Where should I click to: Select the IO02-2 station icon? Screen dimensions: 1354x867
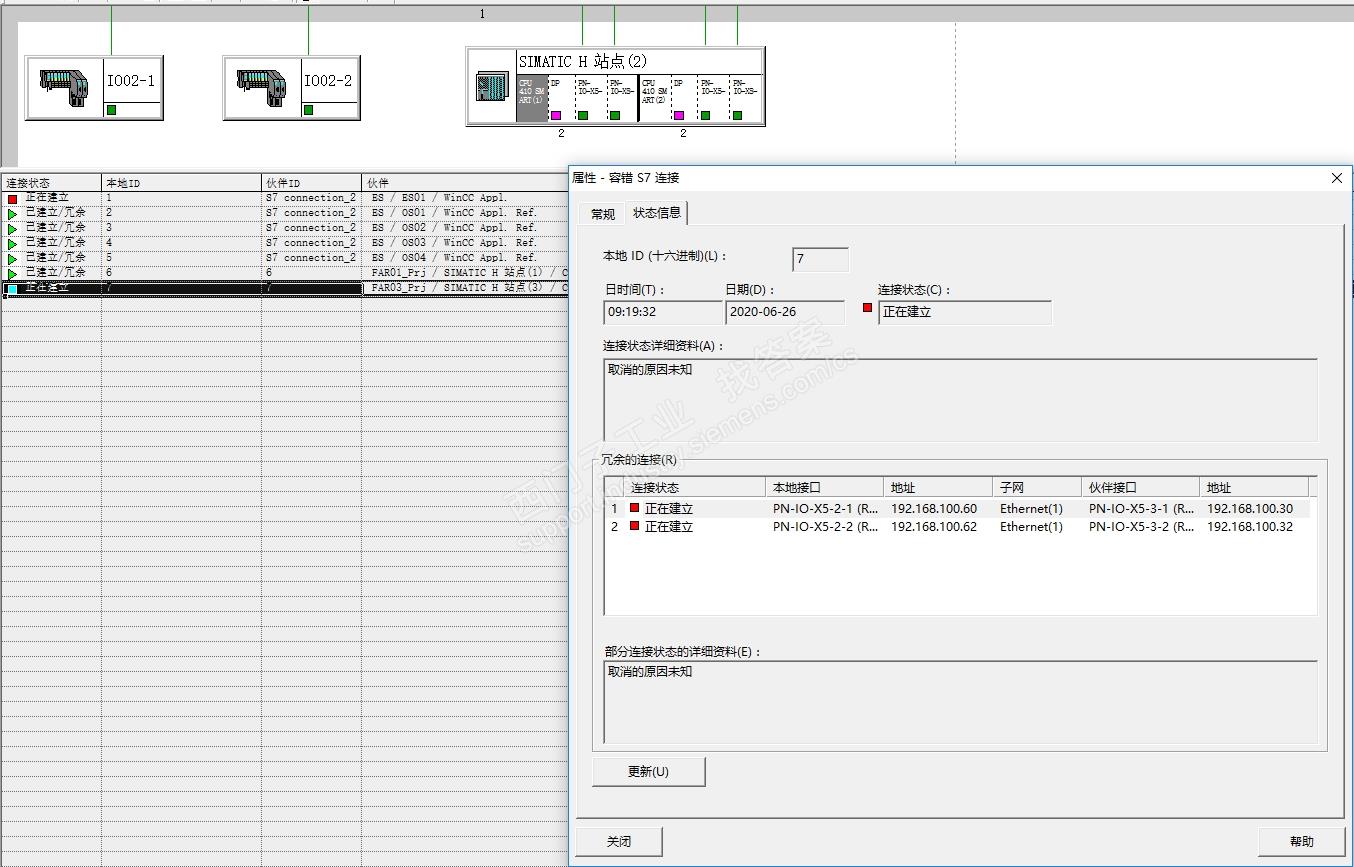click(262, 88)
